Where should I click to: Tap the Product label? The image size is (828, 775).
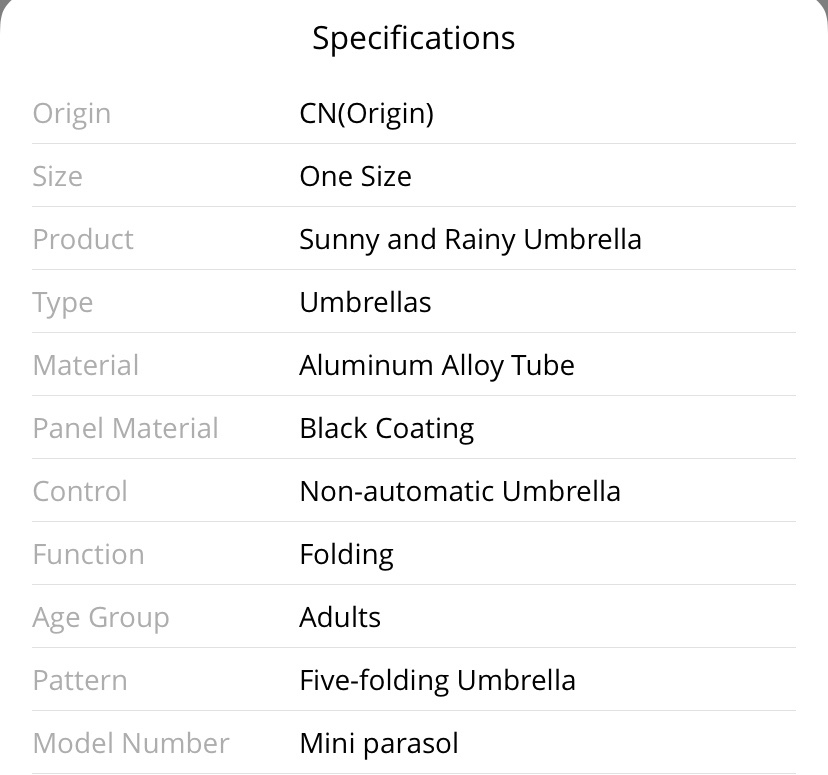click(x=83, y=239)
